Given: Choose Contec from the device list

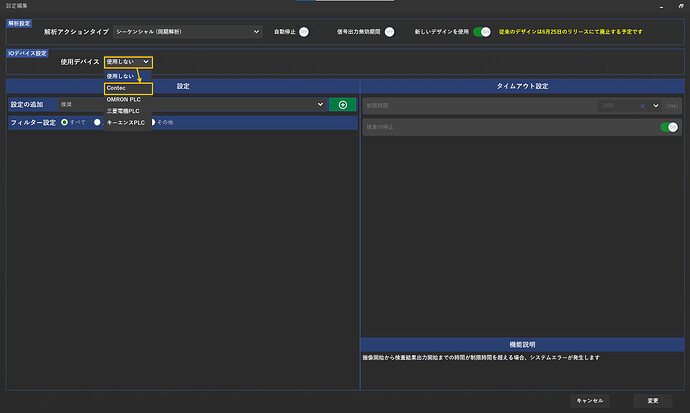Looking at the screenshot, I should (128, 88).
